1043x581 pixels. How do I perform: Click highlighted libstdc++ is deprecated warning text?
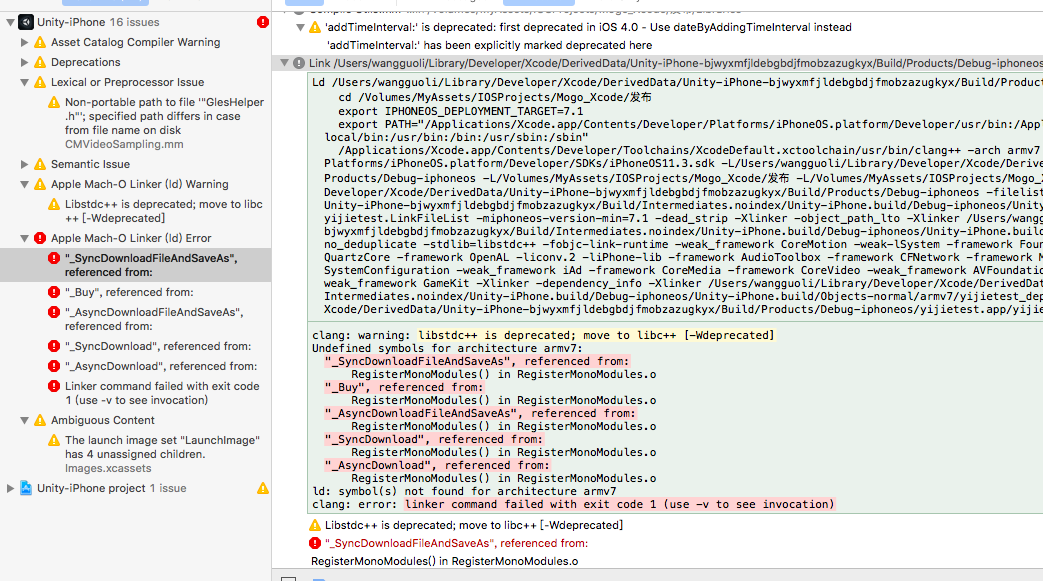[596, 335]
